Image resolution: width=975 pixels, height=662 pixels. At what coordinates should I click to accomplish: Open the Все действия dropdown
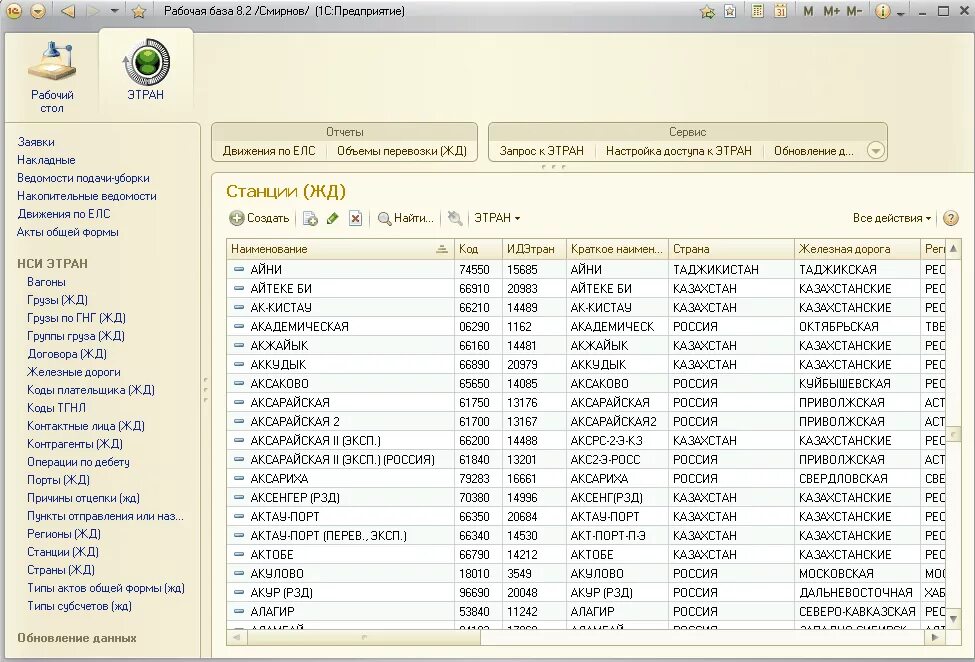coord(892,218)
